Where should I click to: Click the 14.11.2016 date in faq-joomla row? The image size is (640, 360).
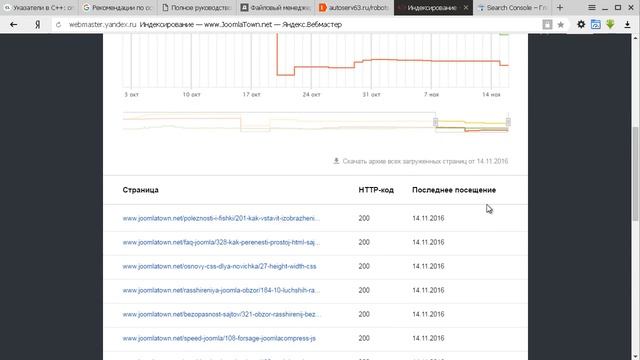[x=428, y=242]
